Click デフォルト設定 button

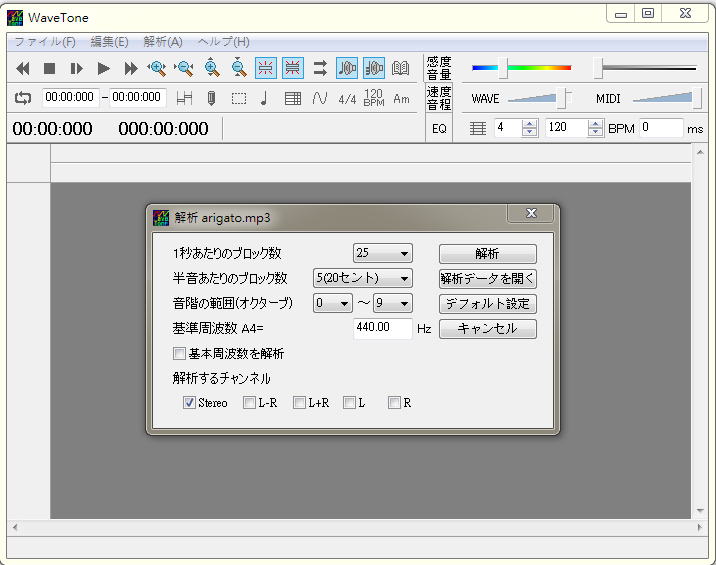click(488, 304)
